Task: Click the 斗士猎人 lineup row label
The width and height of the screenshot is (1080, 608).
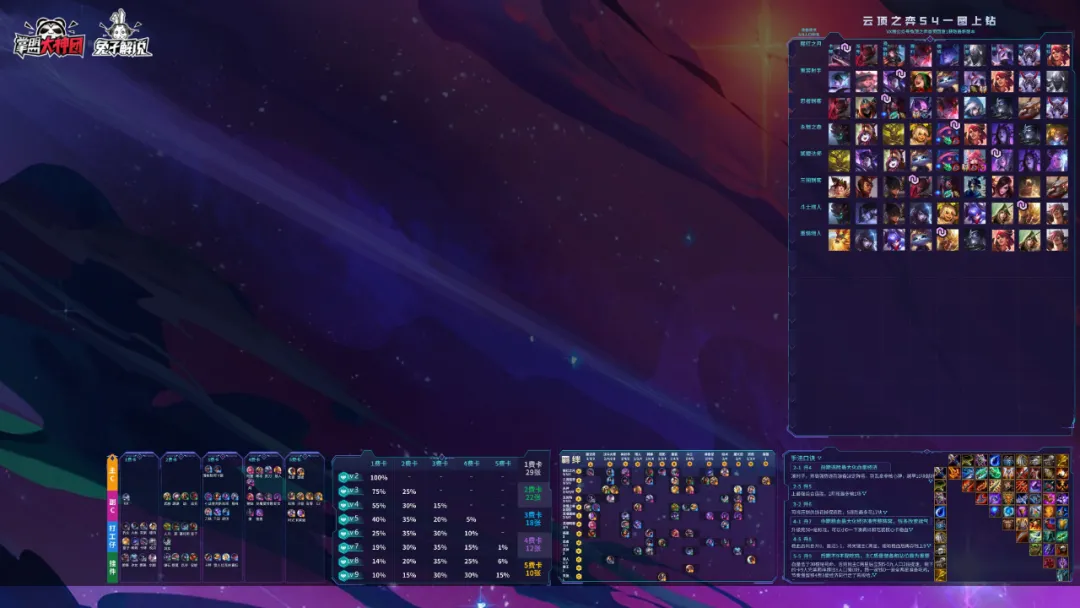Action: [x=811, y=207]
